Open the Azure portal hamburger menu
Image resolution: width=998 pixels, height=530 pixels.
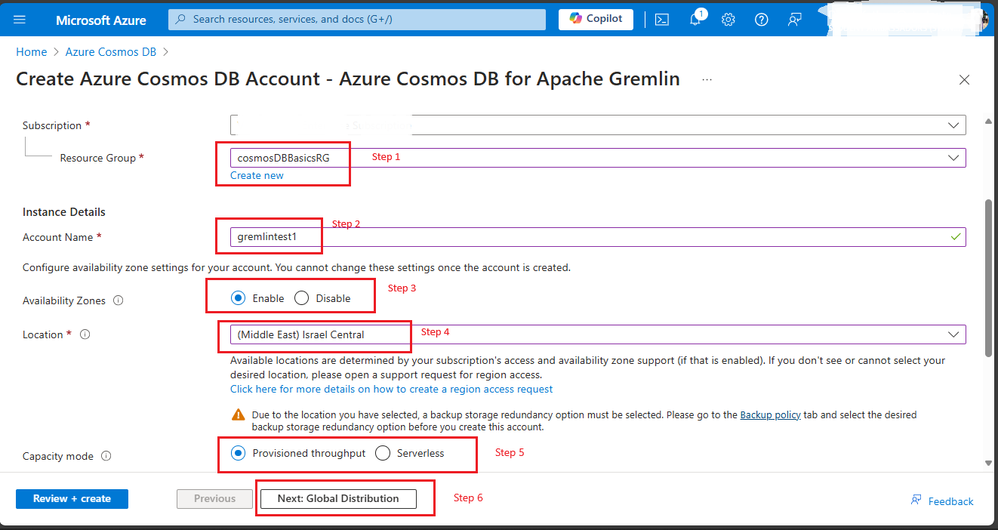pos(19,19)
